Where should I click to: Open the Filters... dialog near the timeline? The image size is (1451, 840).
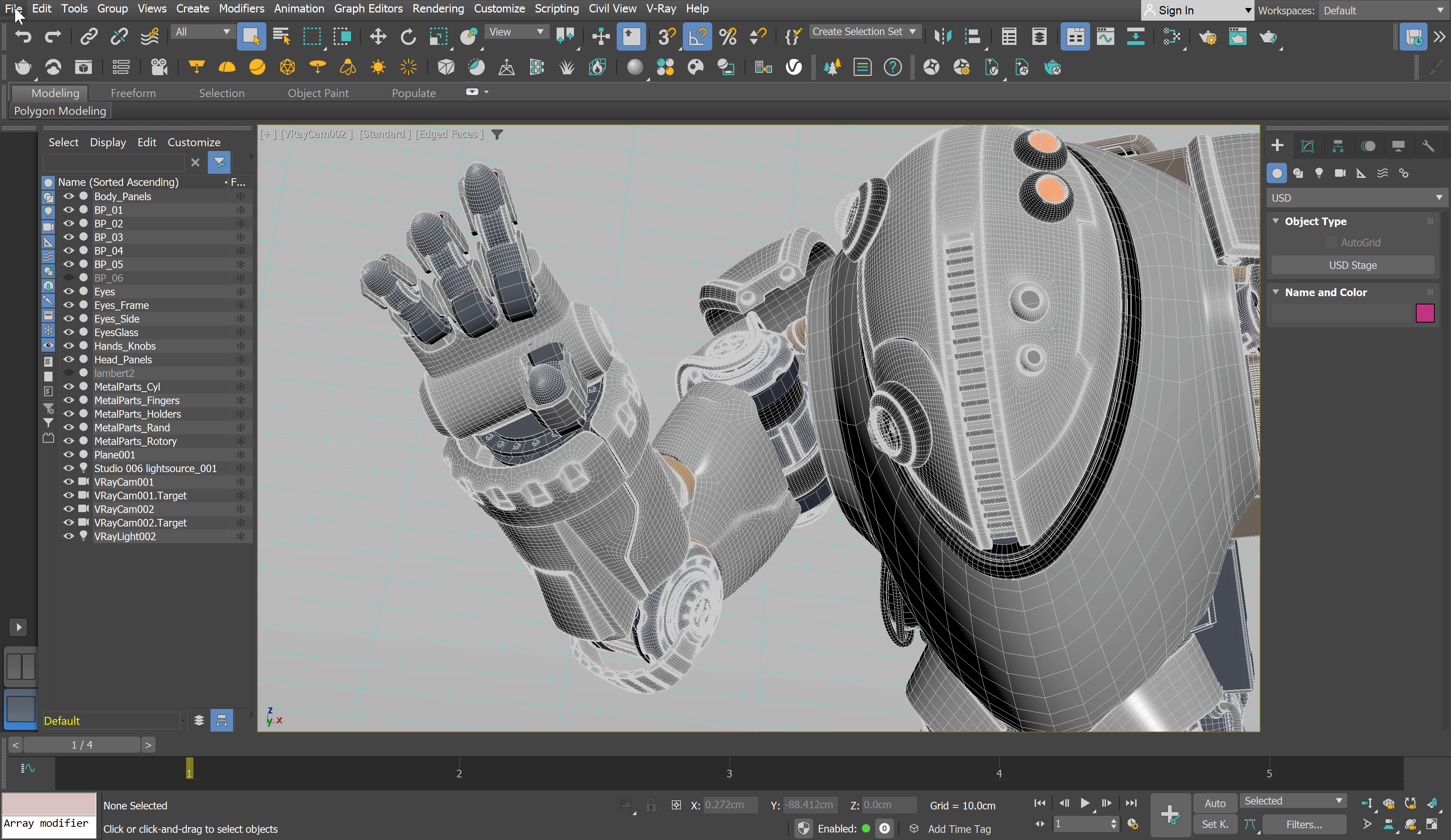(1304, 824)
